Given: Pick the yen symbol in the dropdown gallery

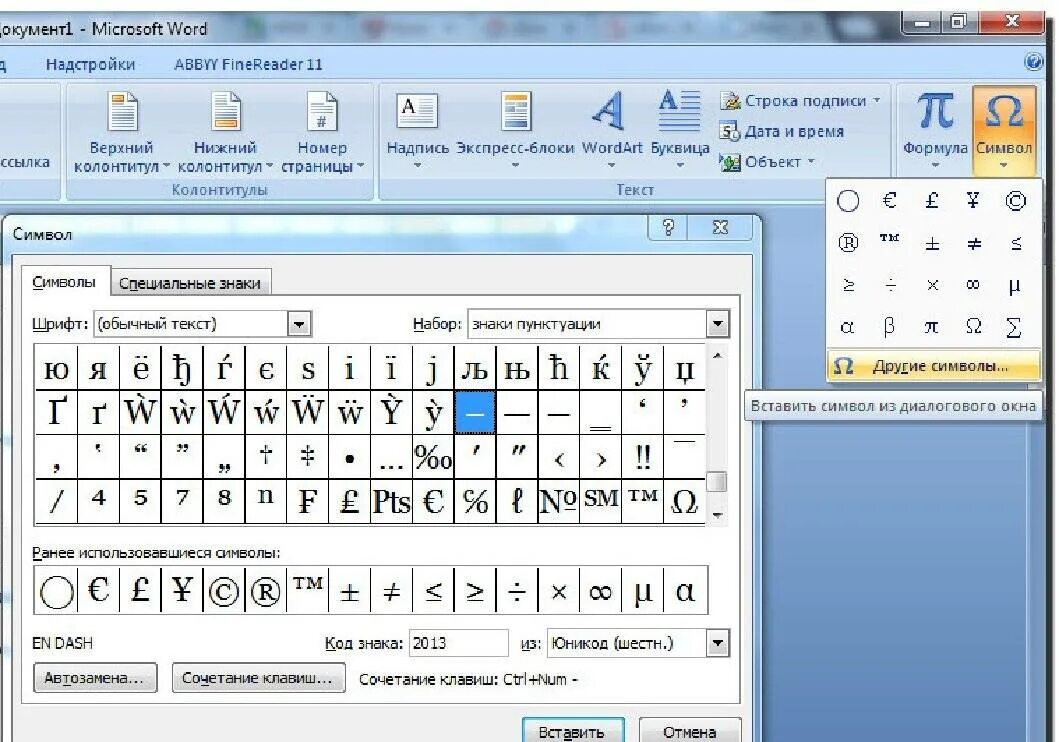Looking at the screenshot, I should click(x=973, y=201).
